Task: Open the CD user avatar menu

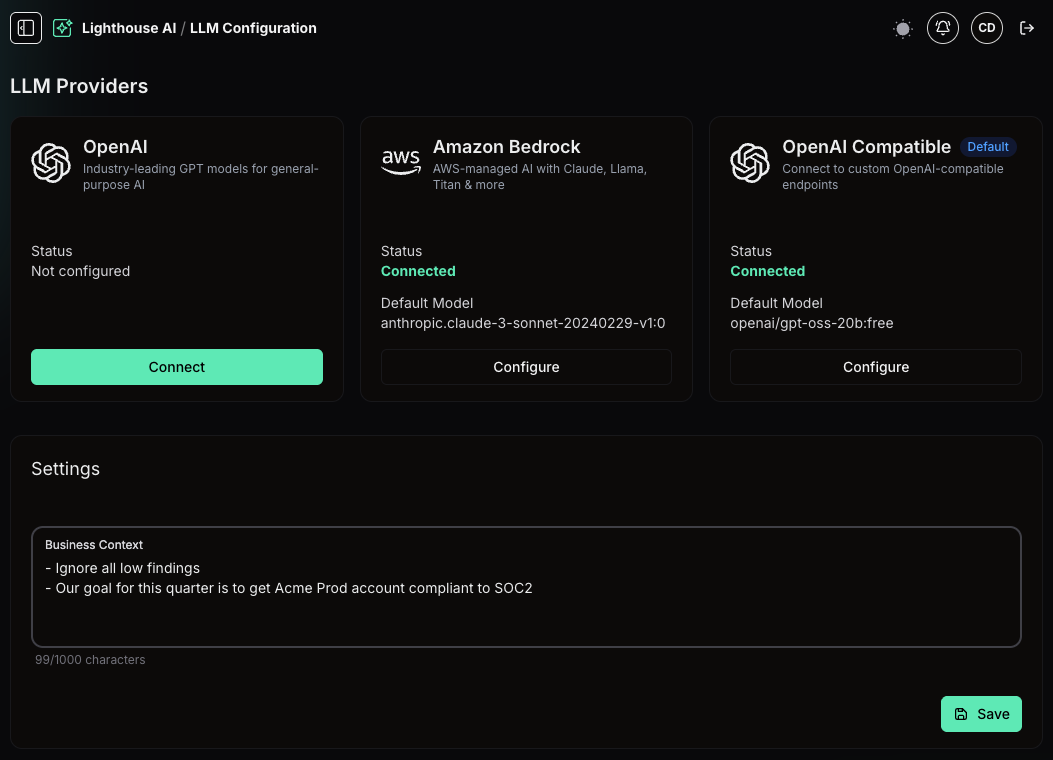Action: tap(986, 28)
